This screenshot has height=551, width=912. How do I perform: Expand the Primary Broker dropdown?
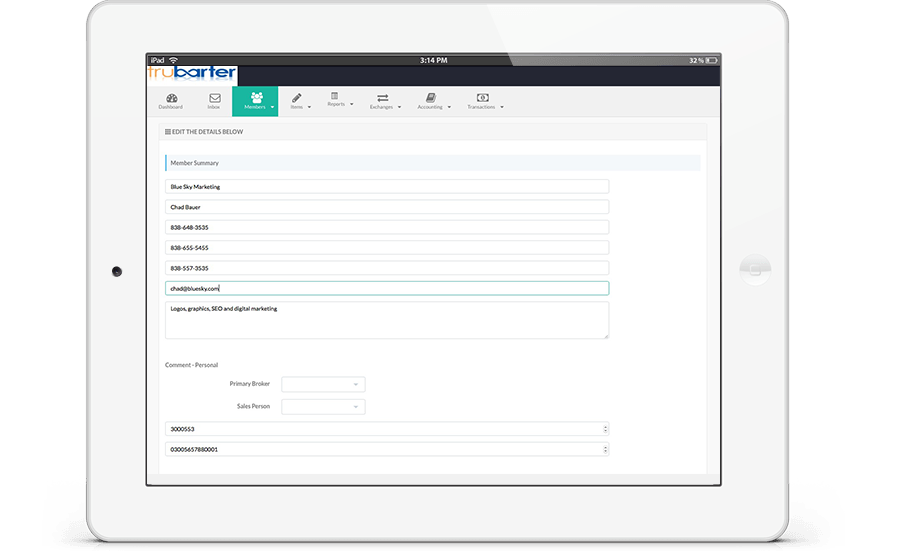[x=323, y=384]
